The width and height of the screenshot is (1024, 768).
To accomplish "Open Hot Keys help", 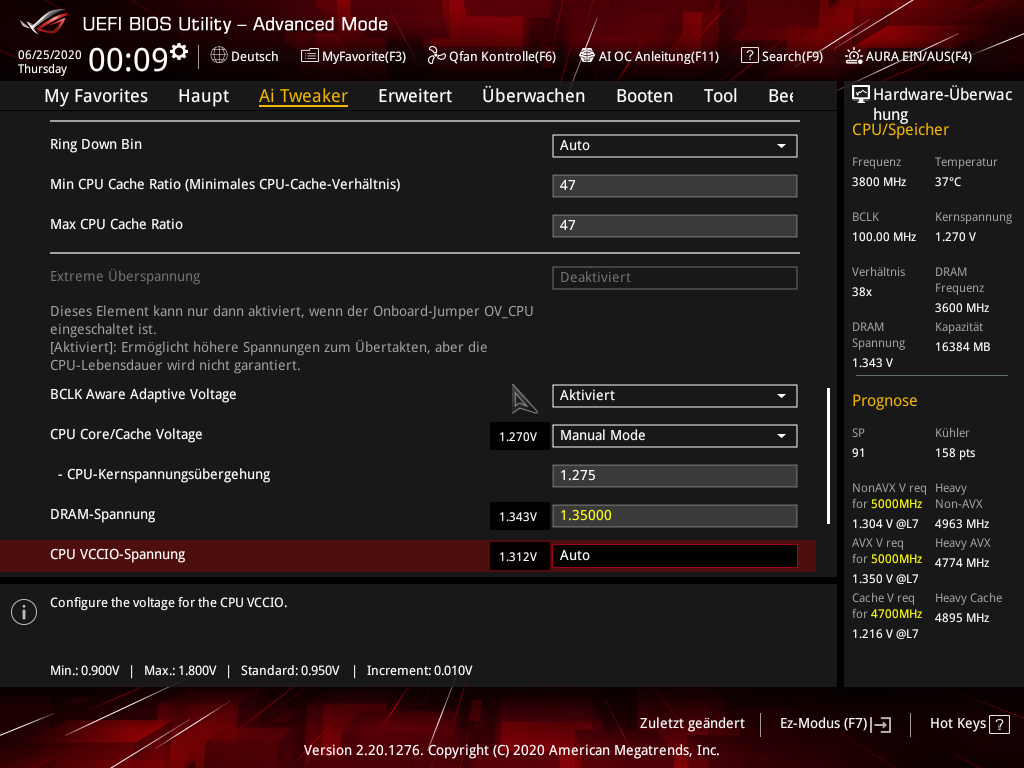I will [x=970, y=724].
